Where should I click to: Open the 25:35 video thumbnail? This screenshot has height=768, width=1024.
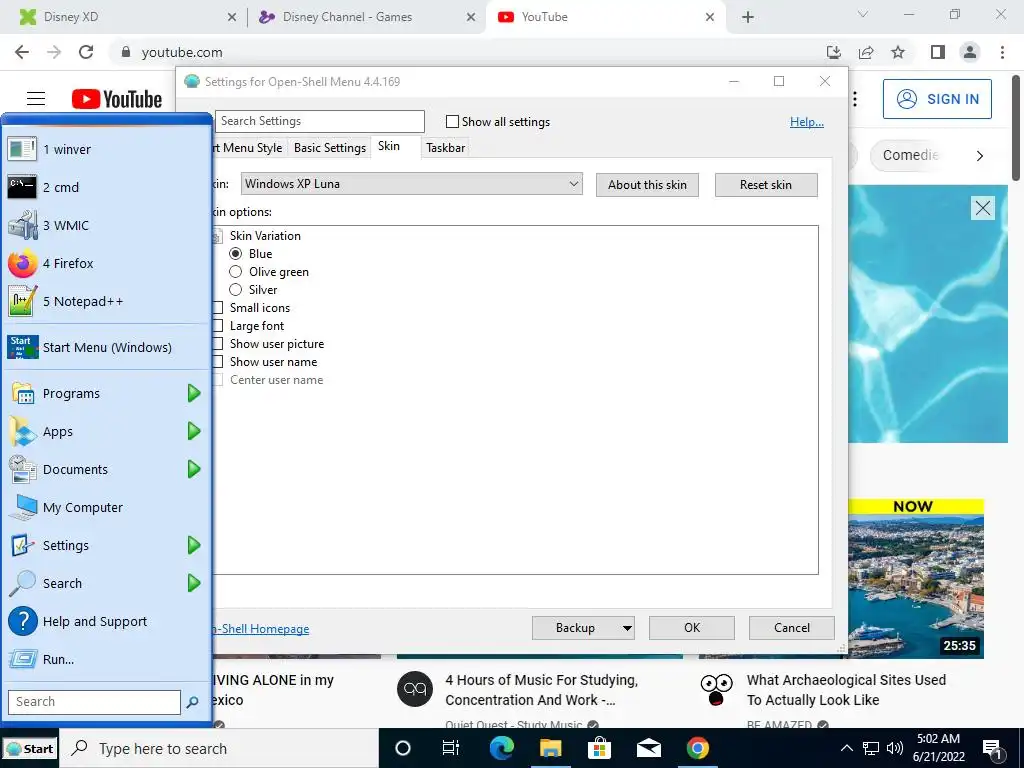(916, 579)
